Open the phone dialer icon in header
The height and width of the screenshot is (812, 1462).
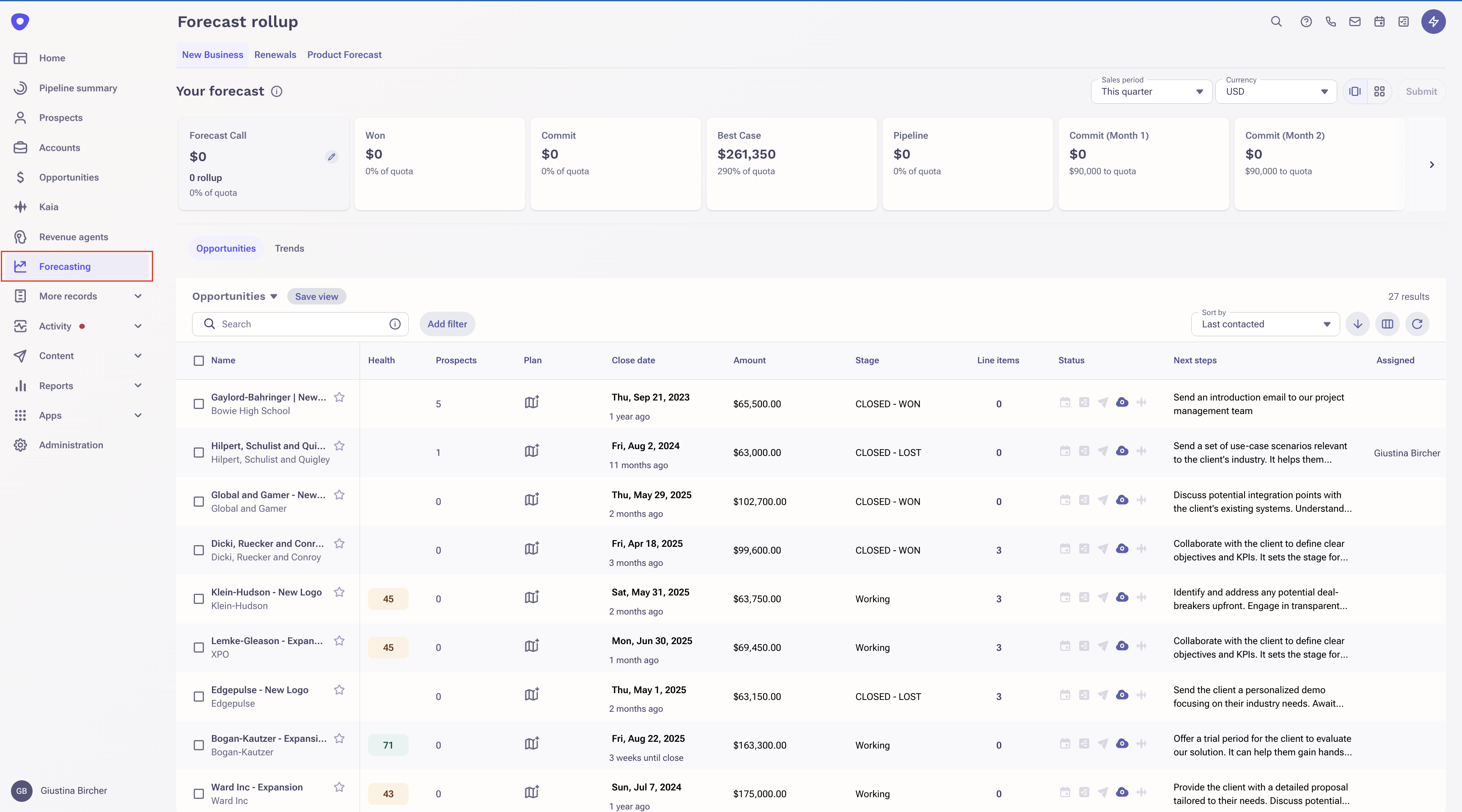tap(1330, 22)
